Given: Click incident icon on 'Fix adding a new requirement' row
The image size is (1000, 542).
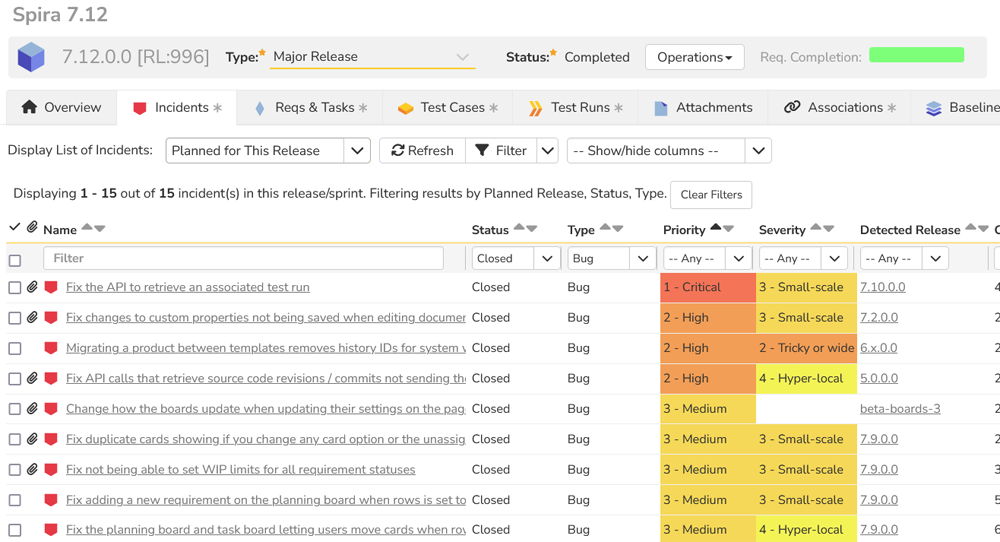Looking at the screenshot, I should 51,500.
